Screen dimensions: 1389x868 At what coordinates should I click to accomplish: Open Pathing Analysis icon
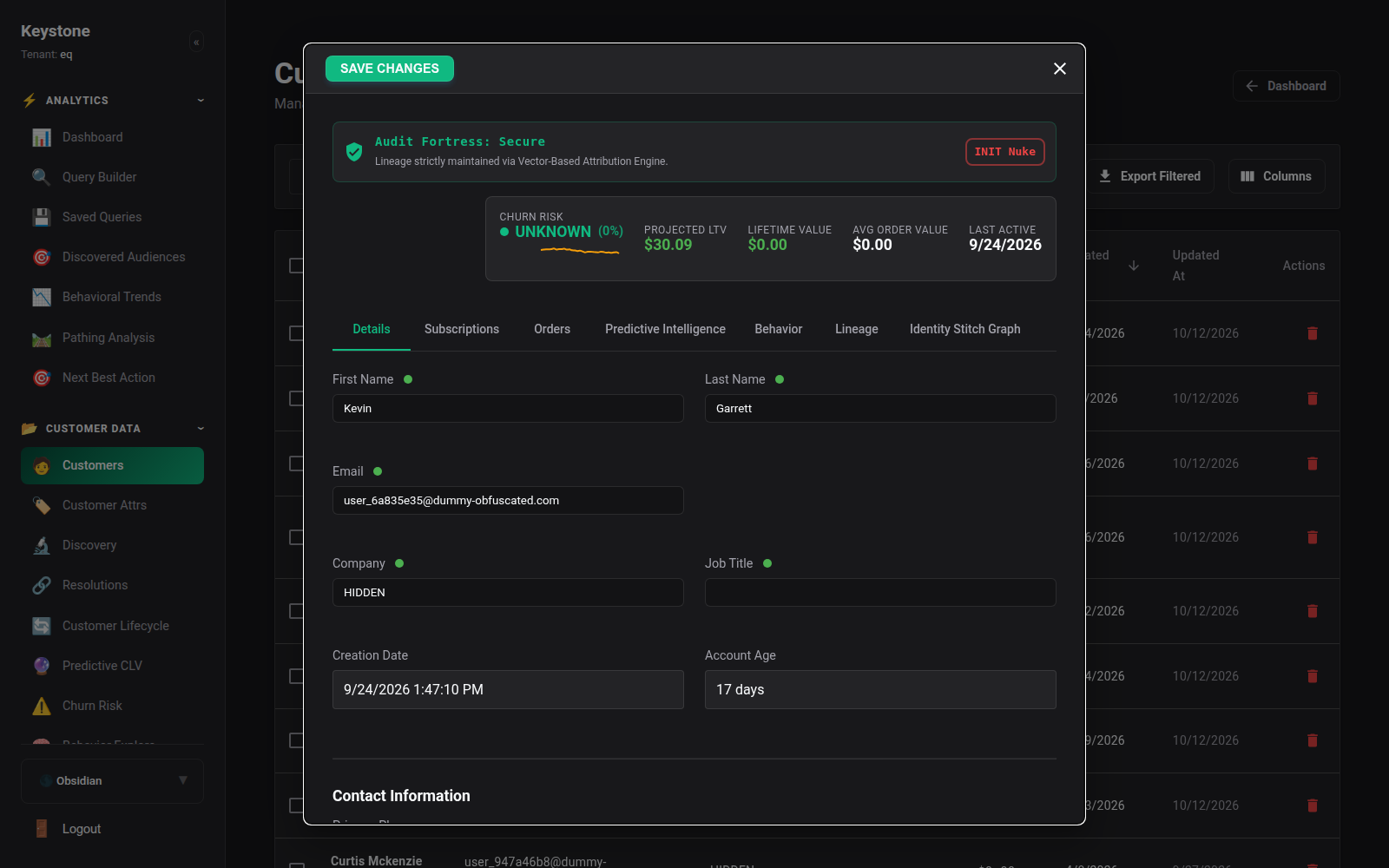(42, 338)
